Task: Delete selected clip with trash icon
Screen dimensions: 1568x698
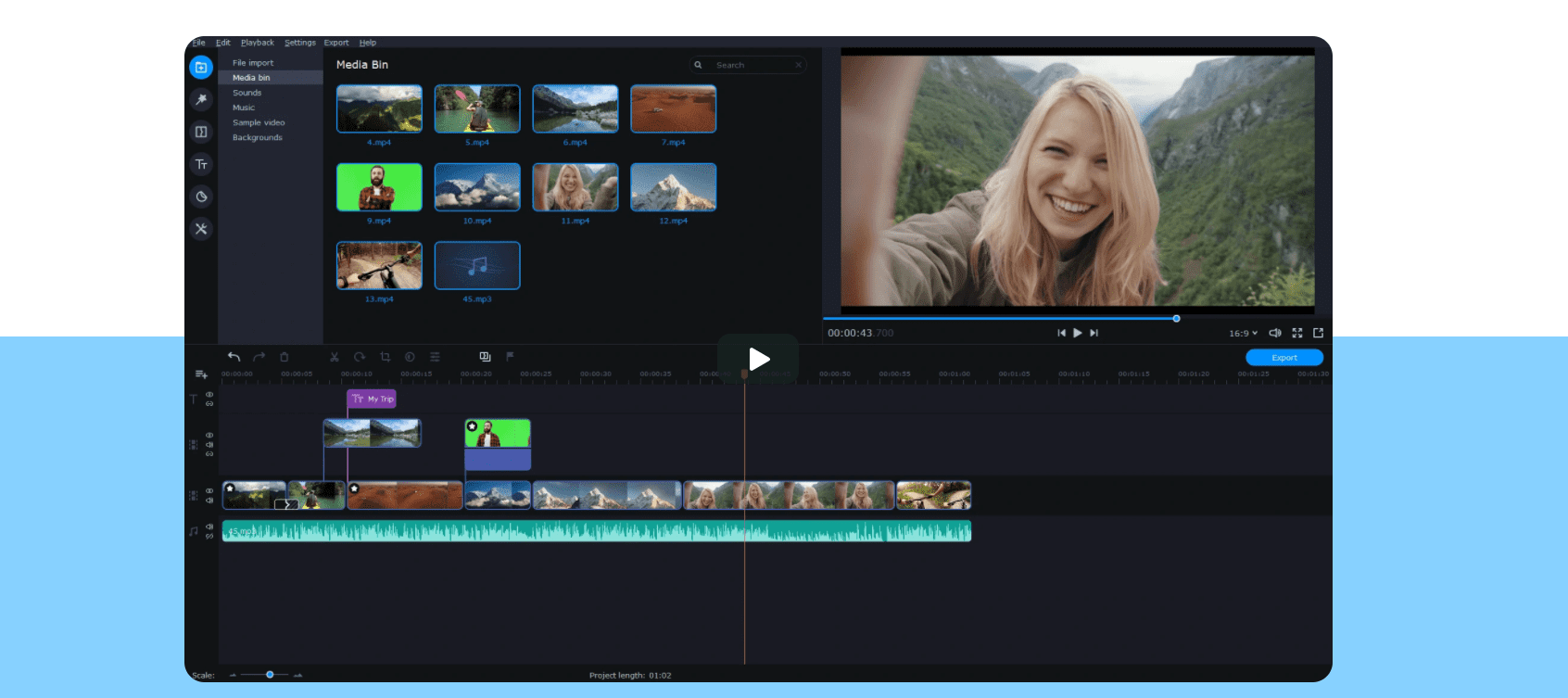Action: pyautogui.click(x=285, y=357)
